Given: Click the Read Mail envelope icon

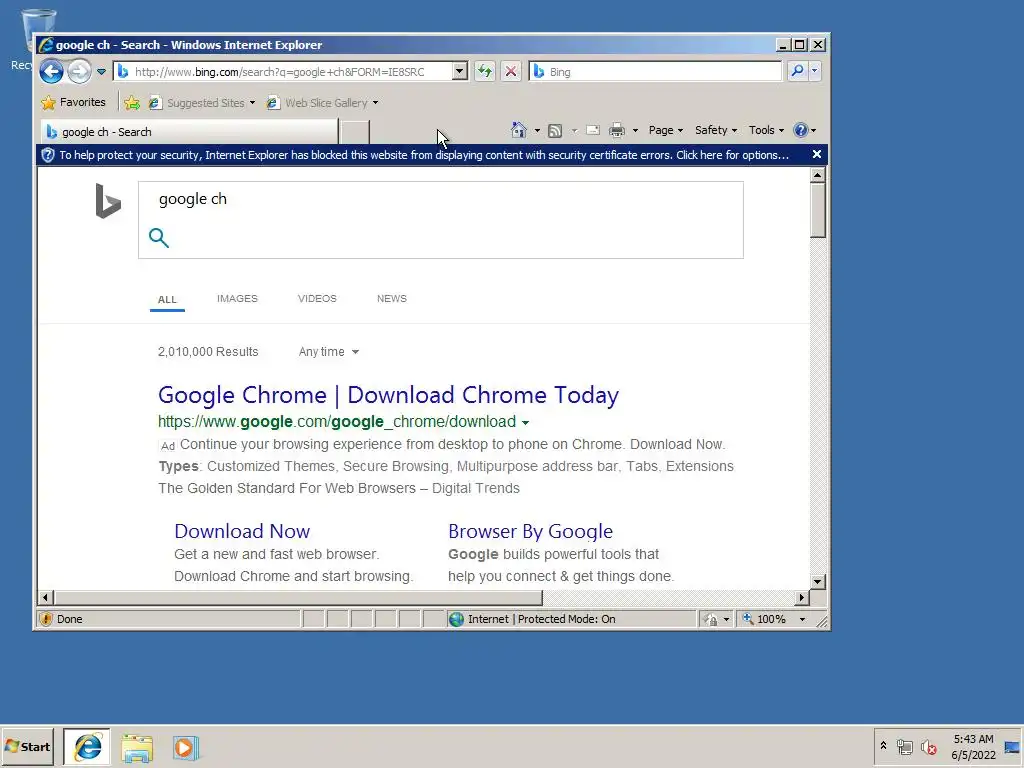Looking at the screenshot, I should [593, 130].
